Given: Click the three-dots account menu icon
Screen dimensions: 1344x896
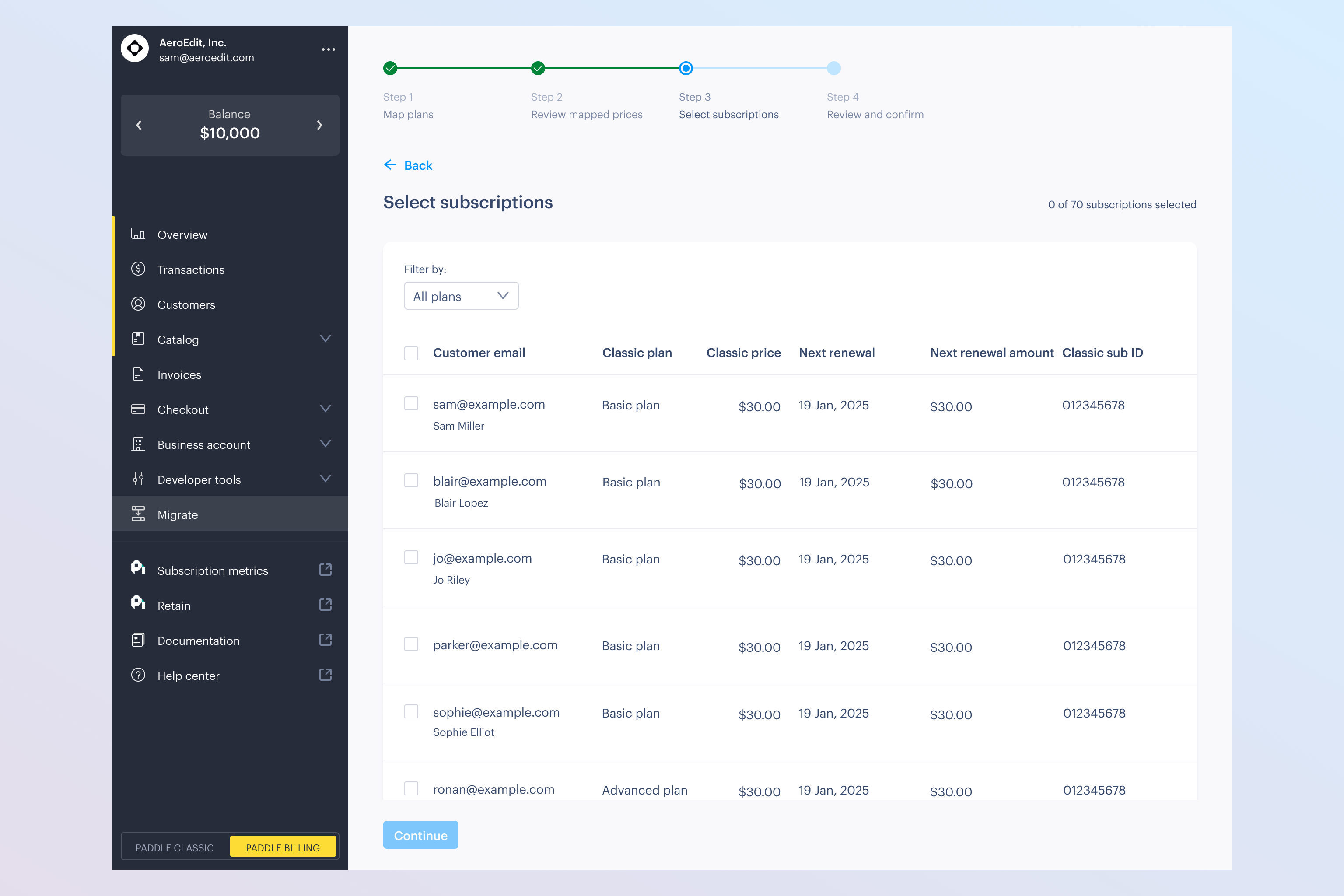Looking at the screenshot, I should pos(328,50).
